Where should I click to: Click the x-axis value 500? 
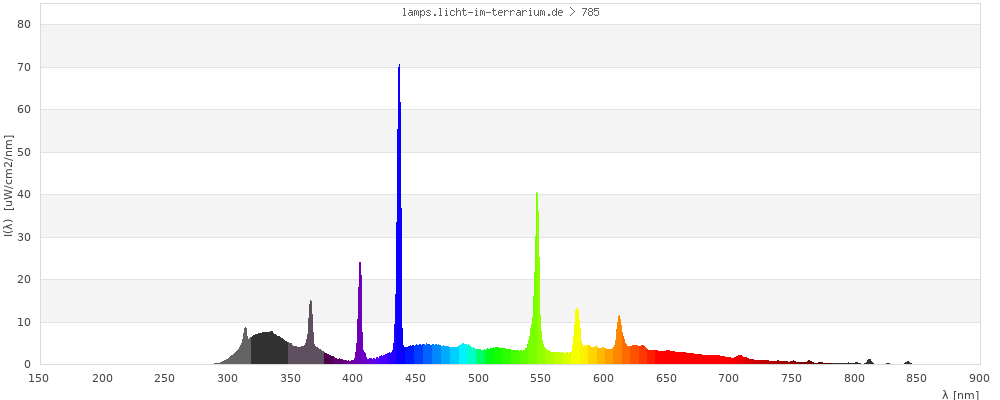click(x=478, y=378)
